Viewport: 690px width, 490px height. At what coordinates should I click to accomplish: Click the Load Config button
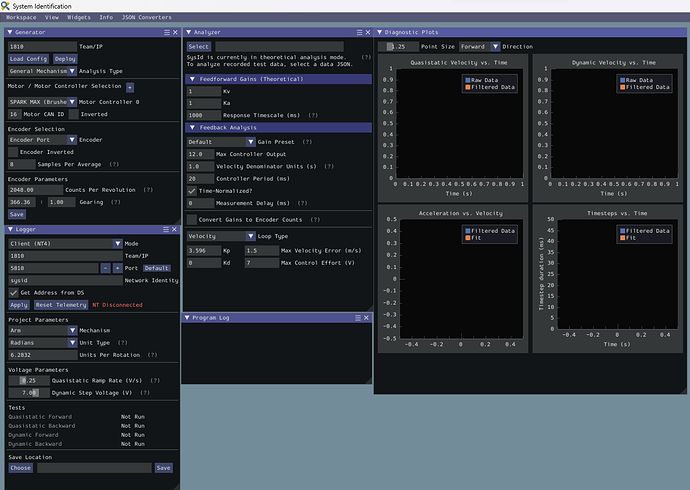tap(28, 59)
